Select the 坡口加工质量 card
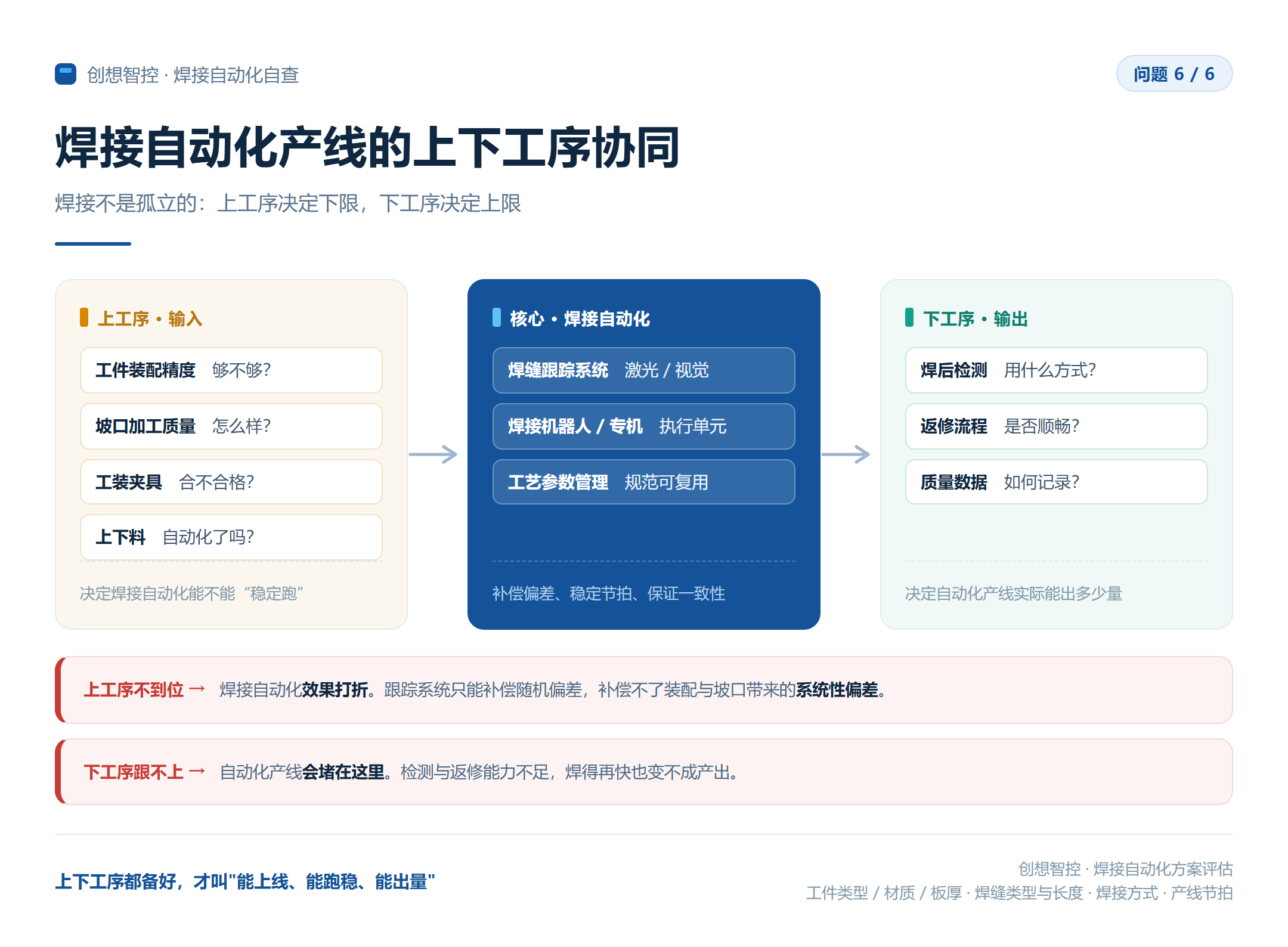Viewport: 1288px width, 947px height. (x=231, y=426)
